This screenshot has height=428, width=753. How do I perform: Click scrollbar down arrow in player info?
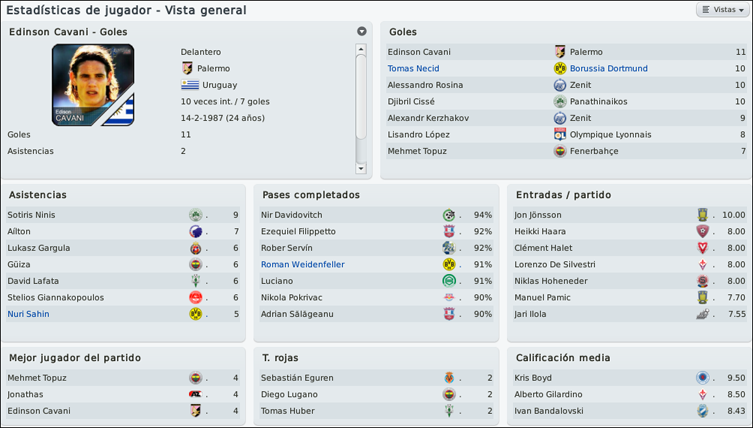coord(361,168)
